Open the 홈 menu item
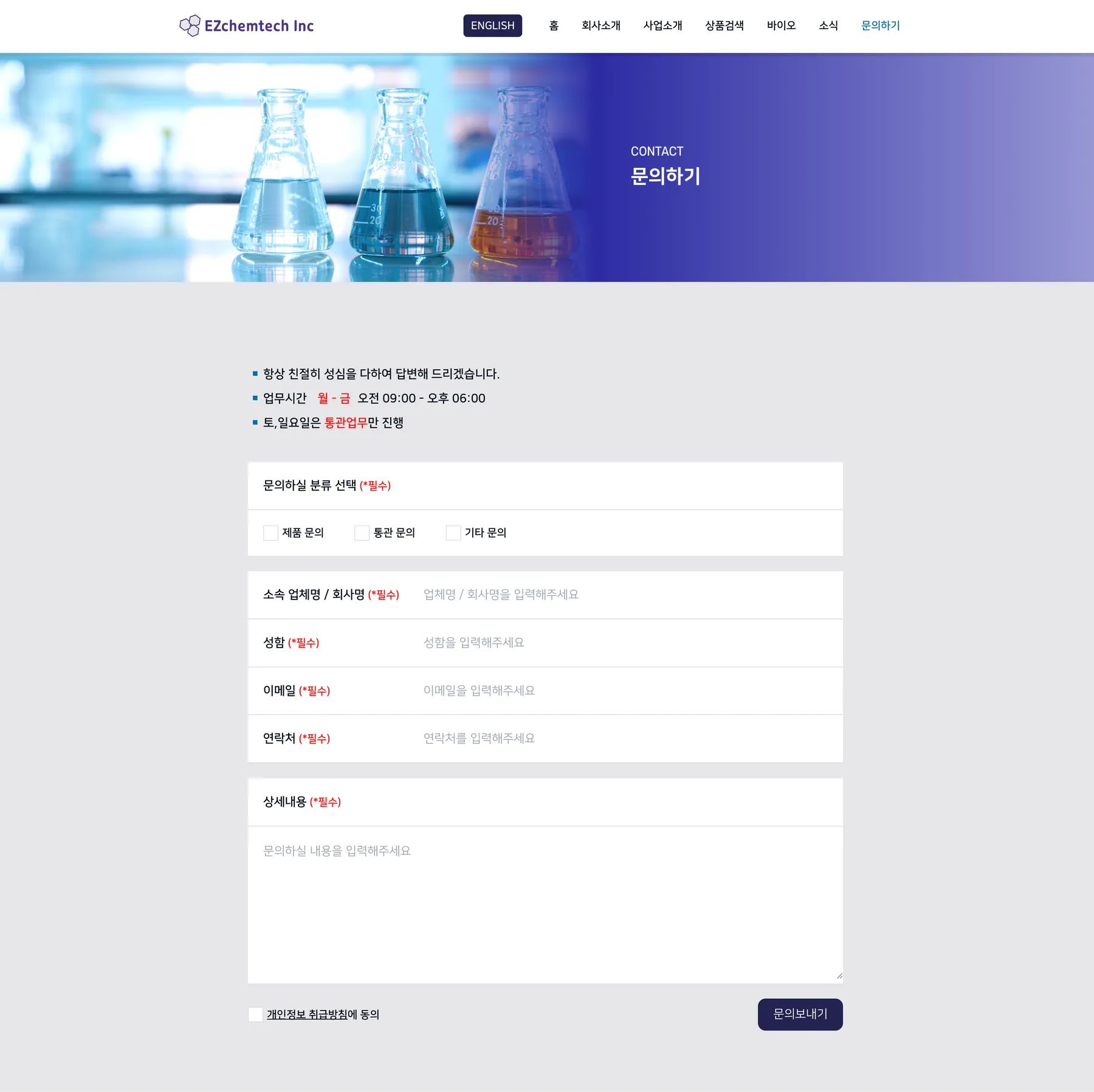Viewport: 1094px width, 1092px height. pyautogui.click(x=554, y=26)
